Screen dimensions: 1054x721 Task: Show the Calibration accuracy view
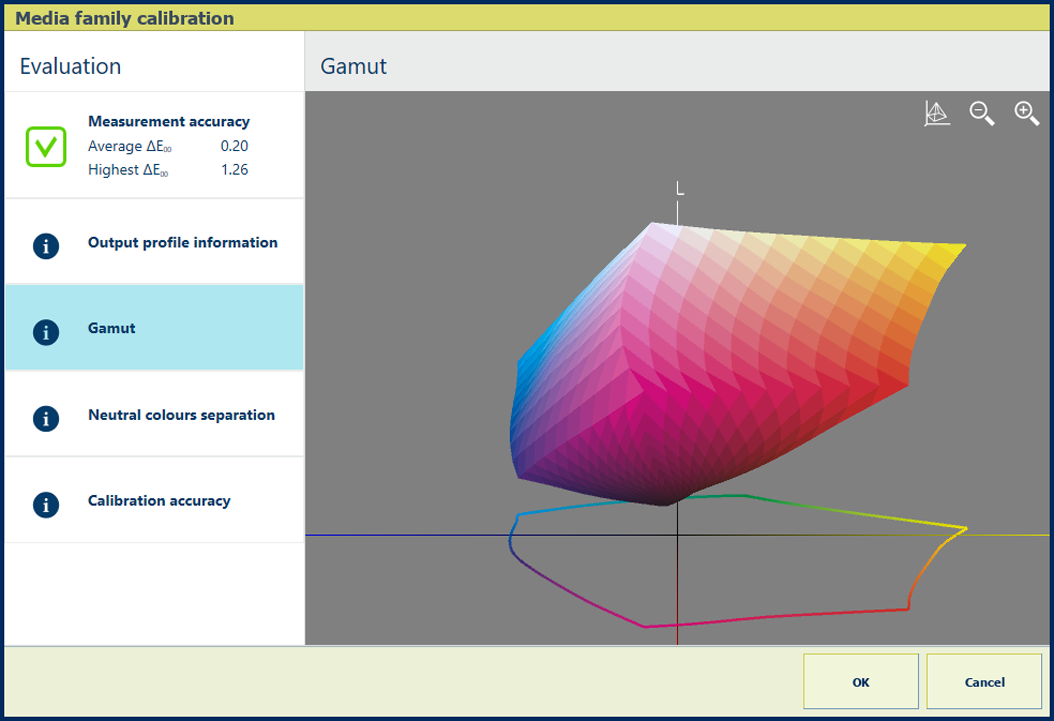[159, 501]
